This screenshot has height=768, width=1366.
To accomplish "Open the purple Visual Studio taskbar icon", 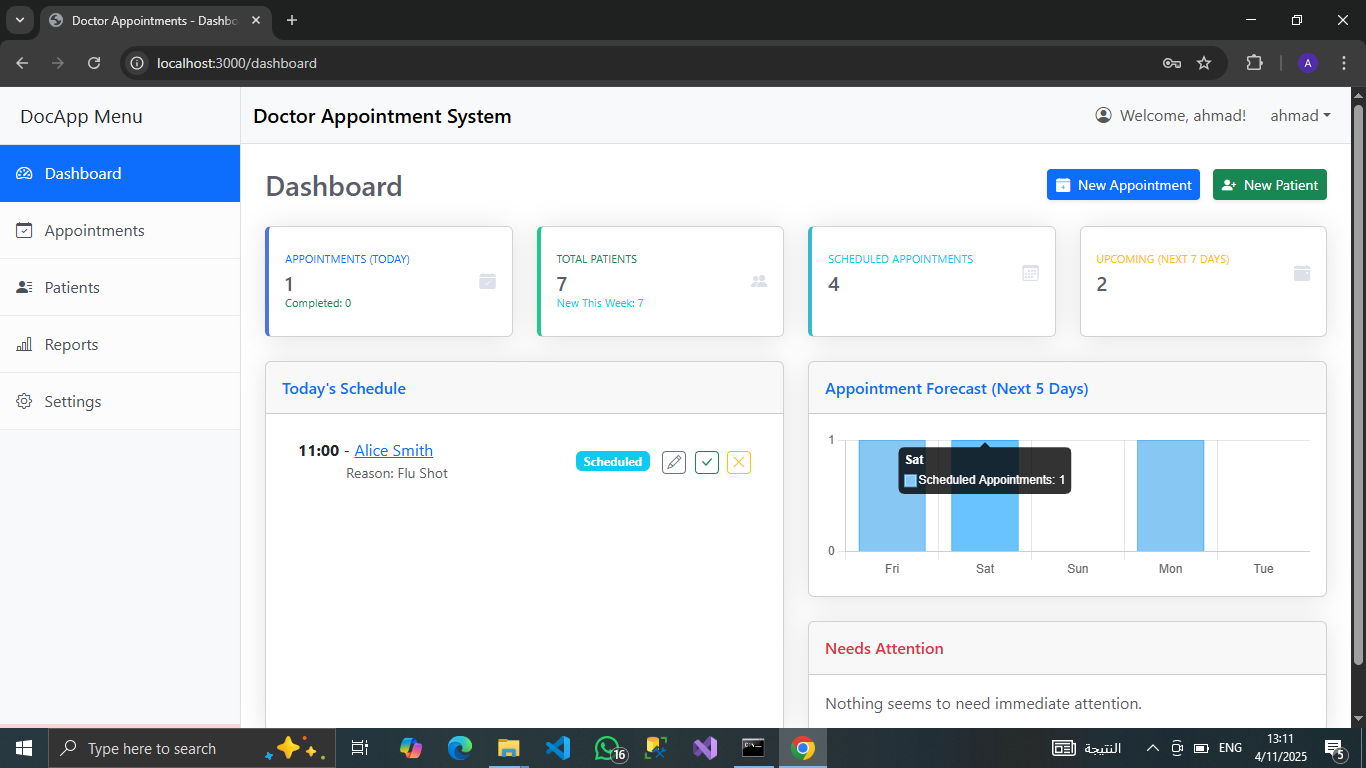I will (705, 748).
